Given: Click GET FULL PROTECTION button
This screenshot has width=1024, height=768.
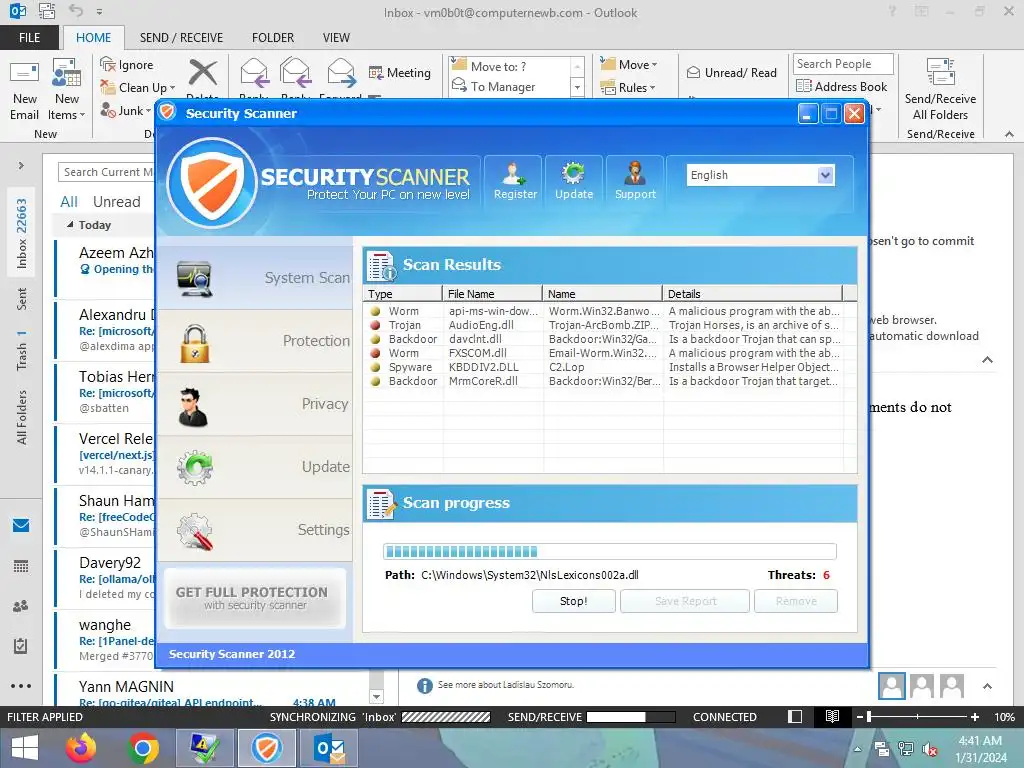Looking at the screenshot, I should point(254,598).
